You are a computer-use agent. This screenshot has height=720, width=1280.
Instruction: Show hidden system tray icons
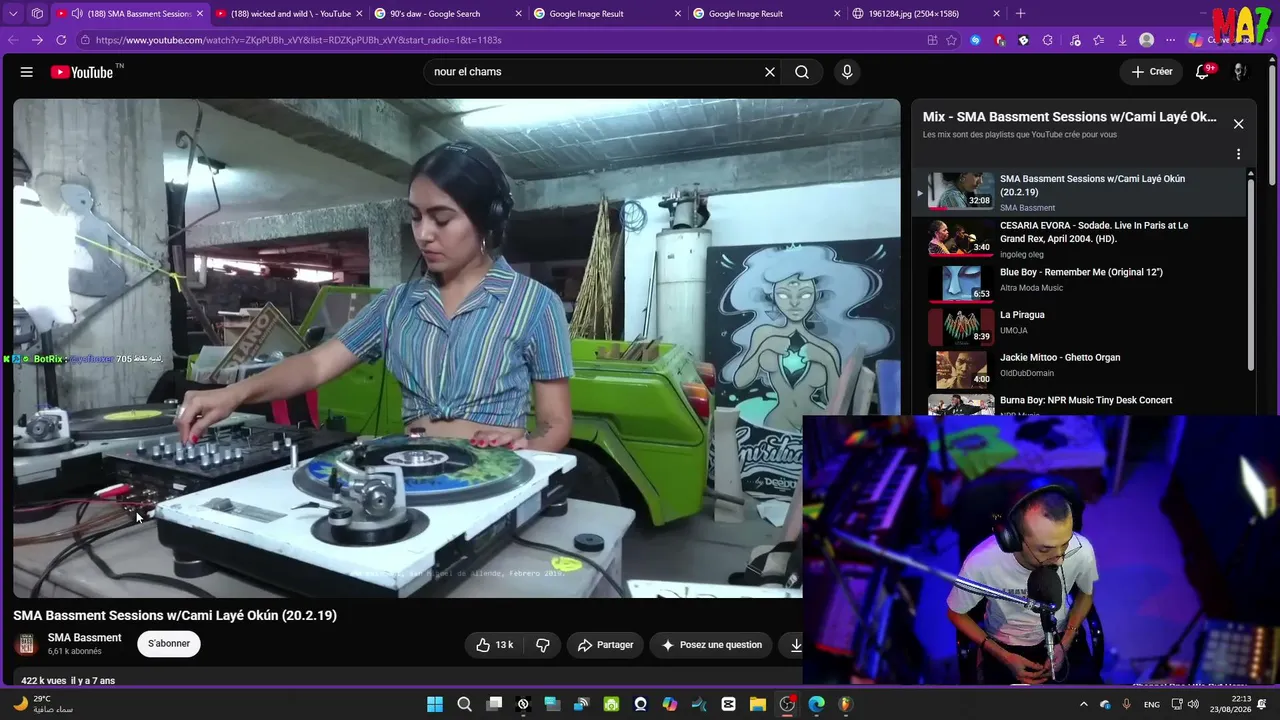pyautogui.click(x=1083, y=704)
